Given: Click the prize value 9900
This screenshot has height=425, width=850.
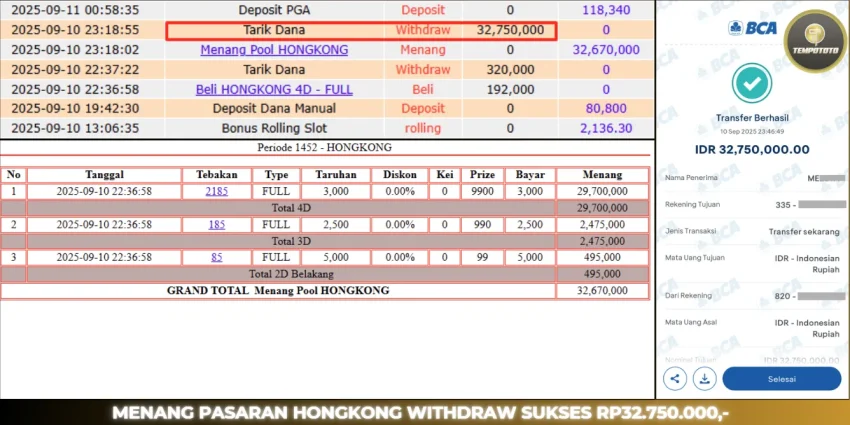Looking at the screenshot, I should tap(482, 191).
